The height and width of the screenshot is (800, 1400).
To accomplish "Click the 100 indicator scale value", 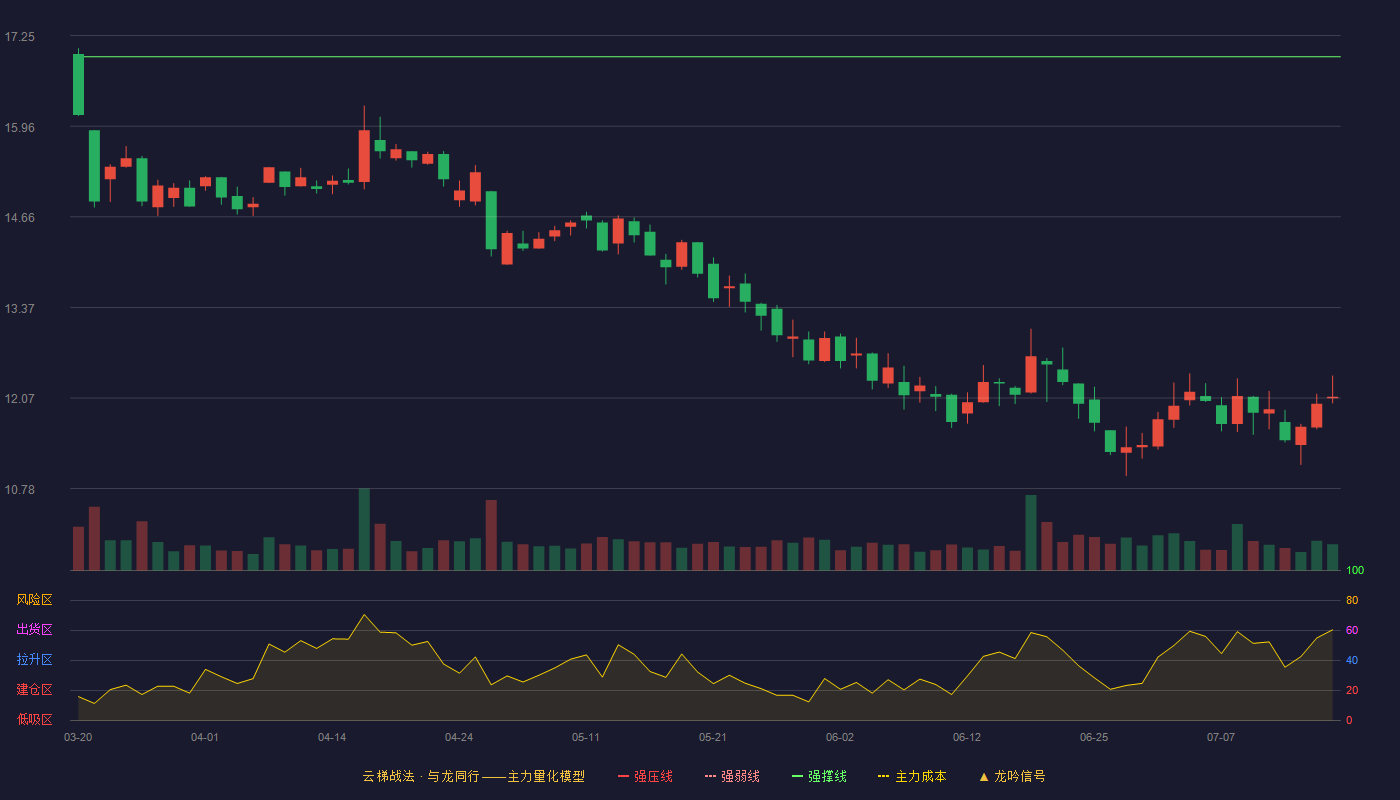I will click(1355, 570).
